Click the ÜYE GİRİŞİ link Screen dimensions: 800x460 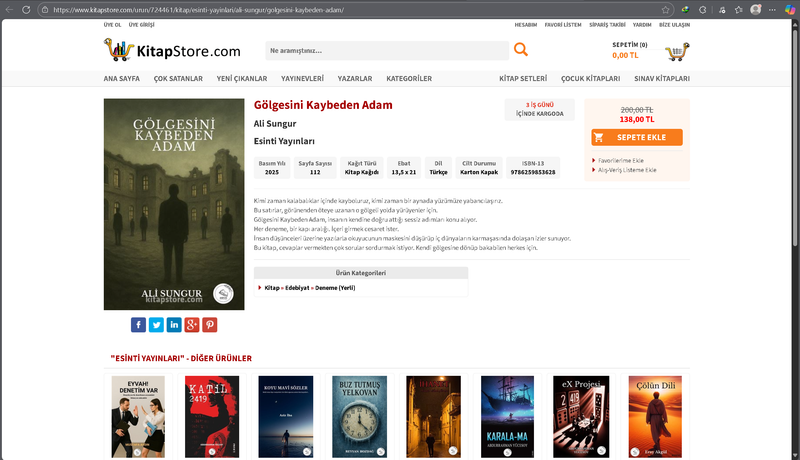coord(141,24)
